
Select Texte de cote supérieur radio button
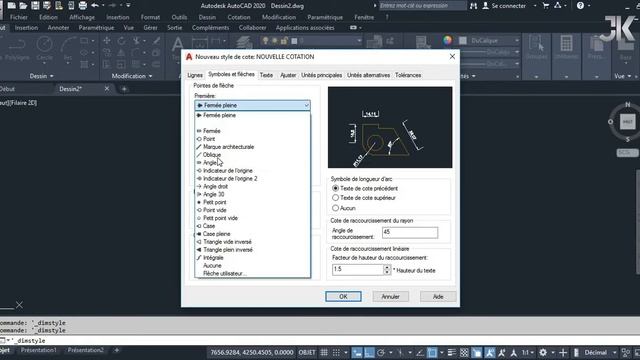click(x=336, y=198)
